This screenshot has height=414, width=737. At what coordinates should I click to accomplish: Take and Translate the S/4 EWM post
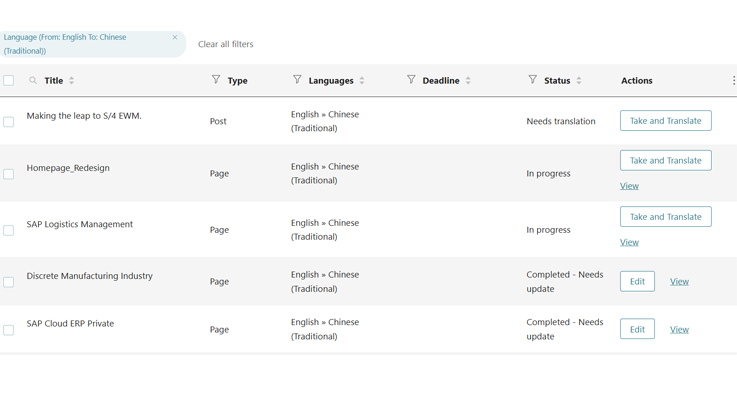click(665, 121)
